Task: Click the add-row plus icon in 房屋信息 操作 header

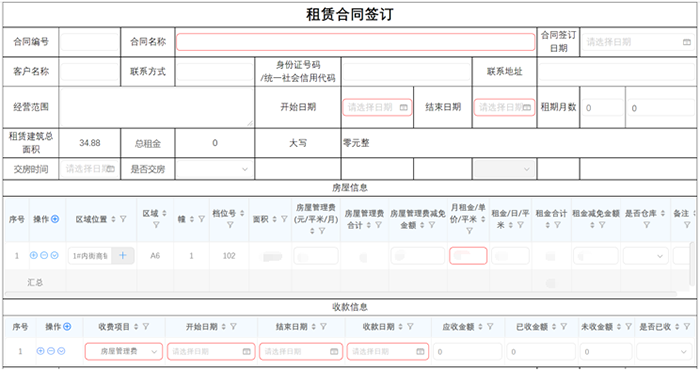Action: (x=55, y=219)
